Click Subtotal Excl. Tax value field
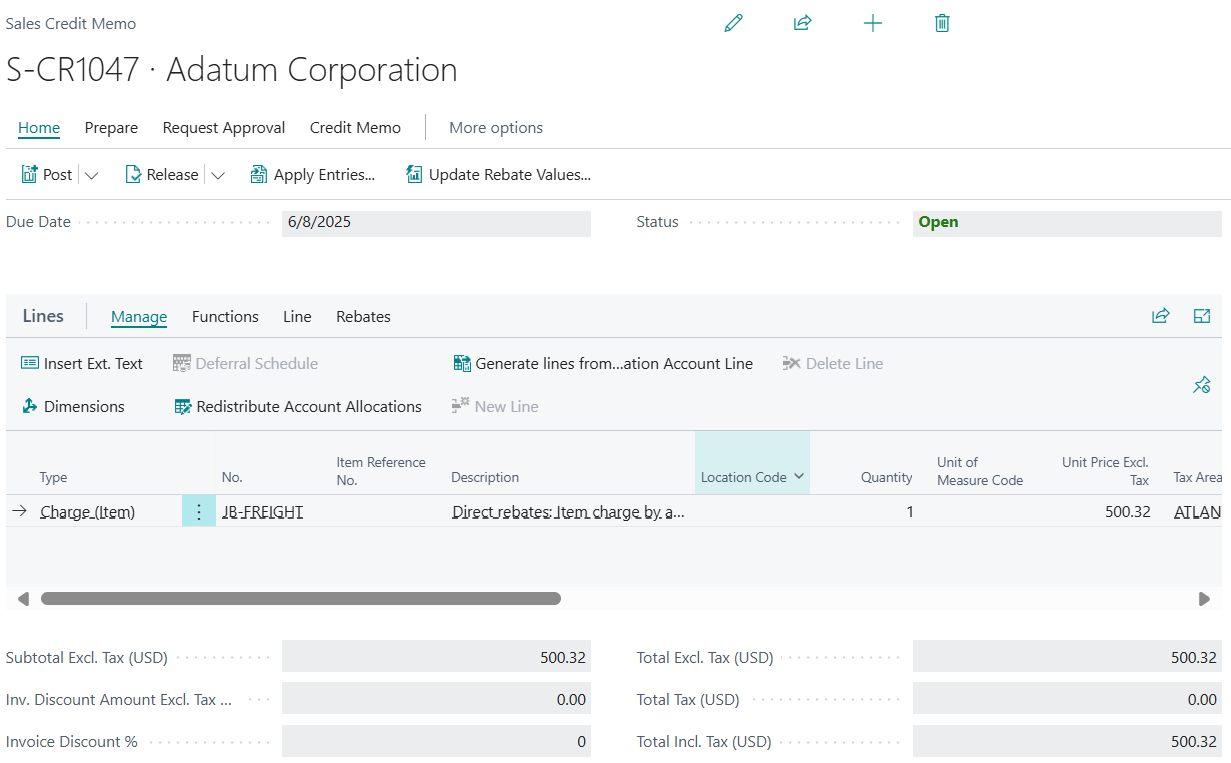1231x763 pixels. point(436,657)
